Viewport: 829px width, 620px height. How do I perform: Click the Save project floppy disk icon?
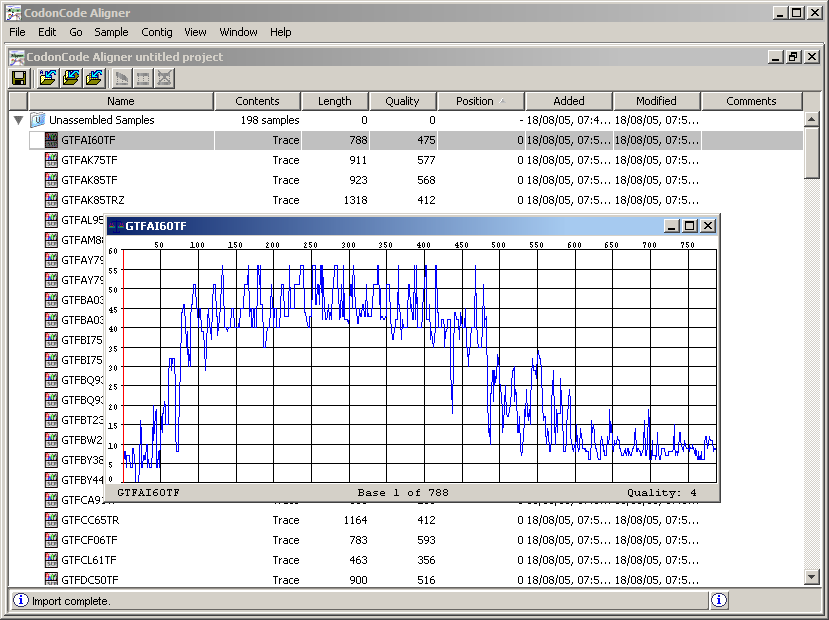(x=20, y=79)
